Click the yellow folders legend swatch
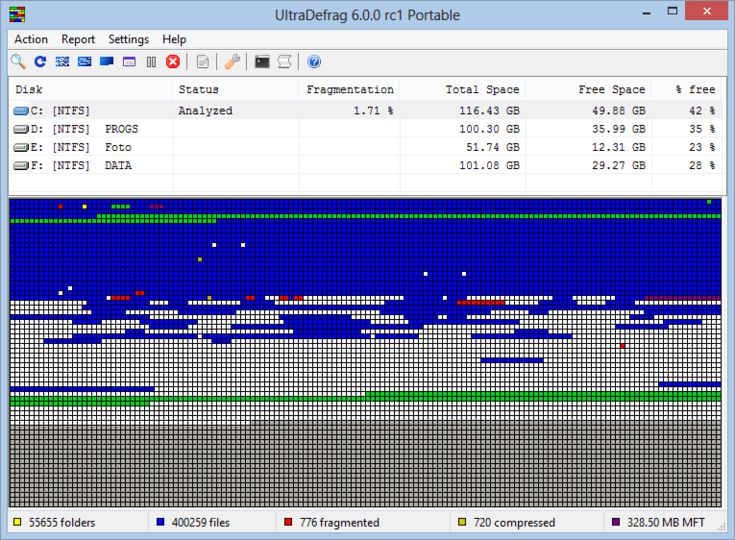 tap(17, 522)
